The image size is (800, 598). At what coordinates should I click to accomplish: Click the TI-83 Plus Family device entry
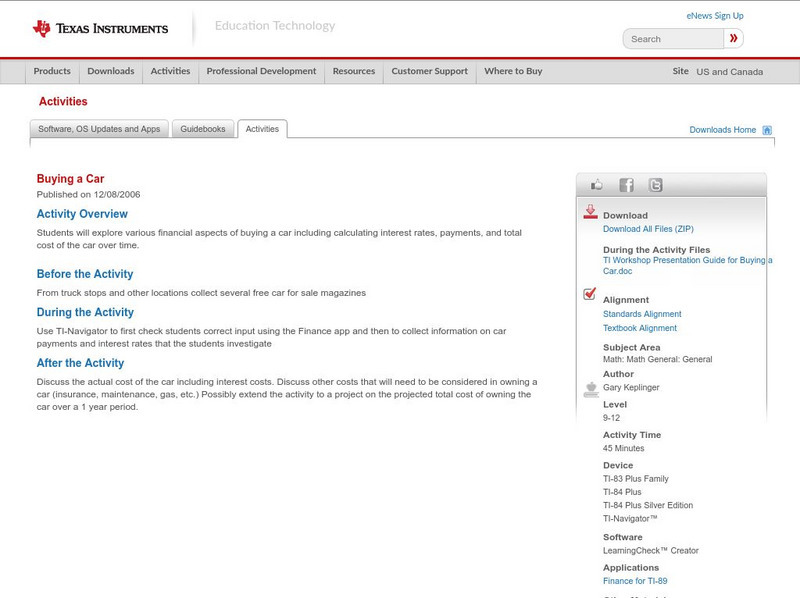[x=636, y=479]
